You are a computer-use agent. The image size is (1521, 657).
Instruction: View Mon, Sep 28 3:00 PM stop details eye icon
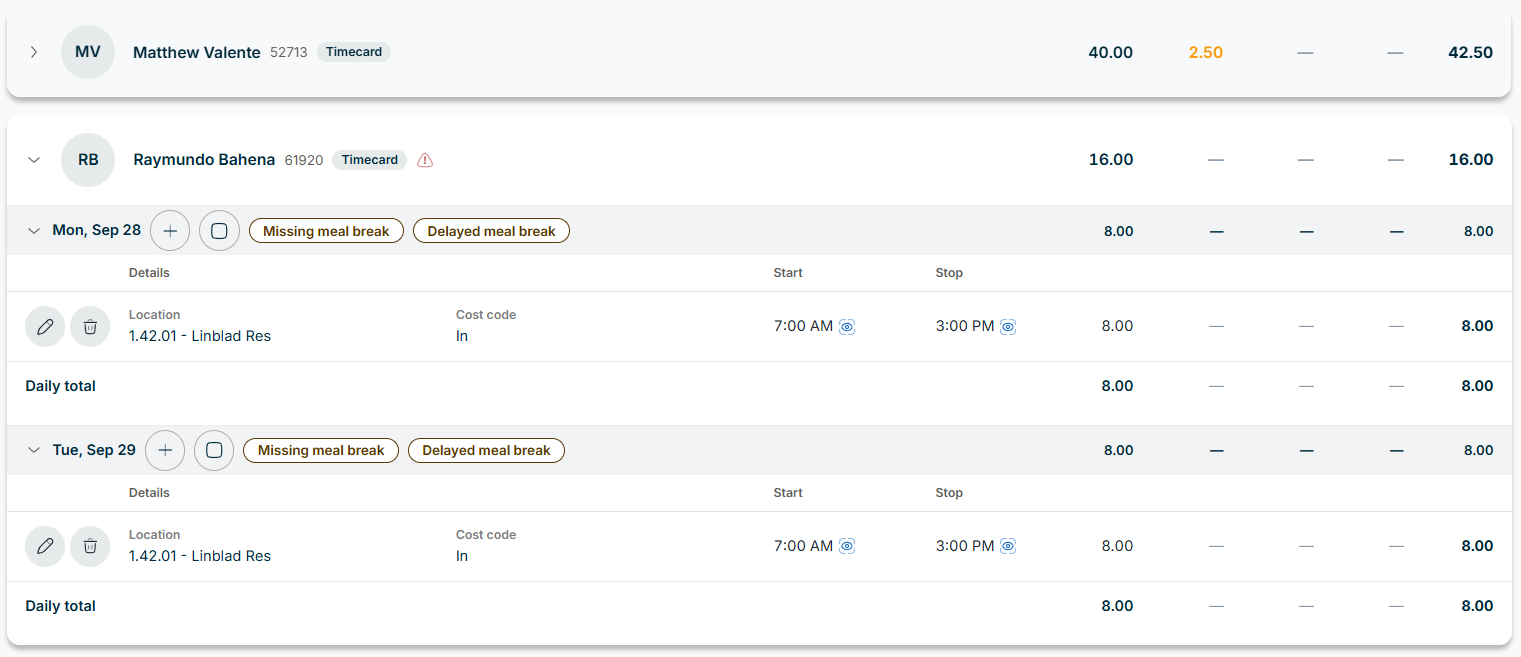coord(1008,327)
